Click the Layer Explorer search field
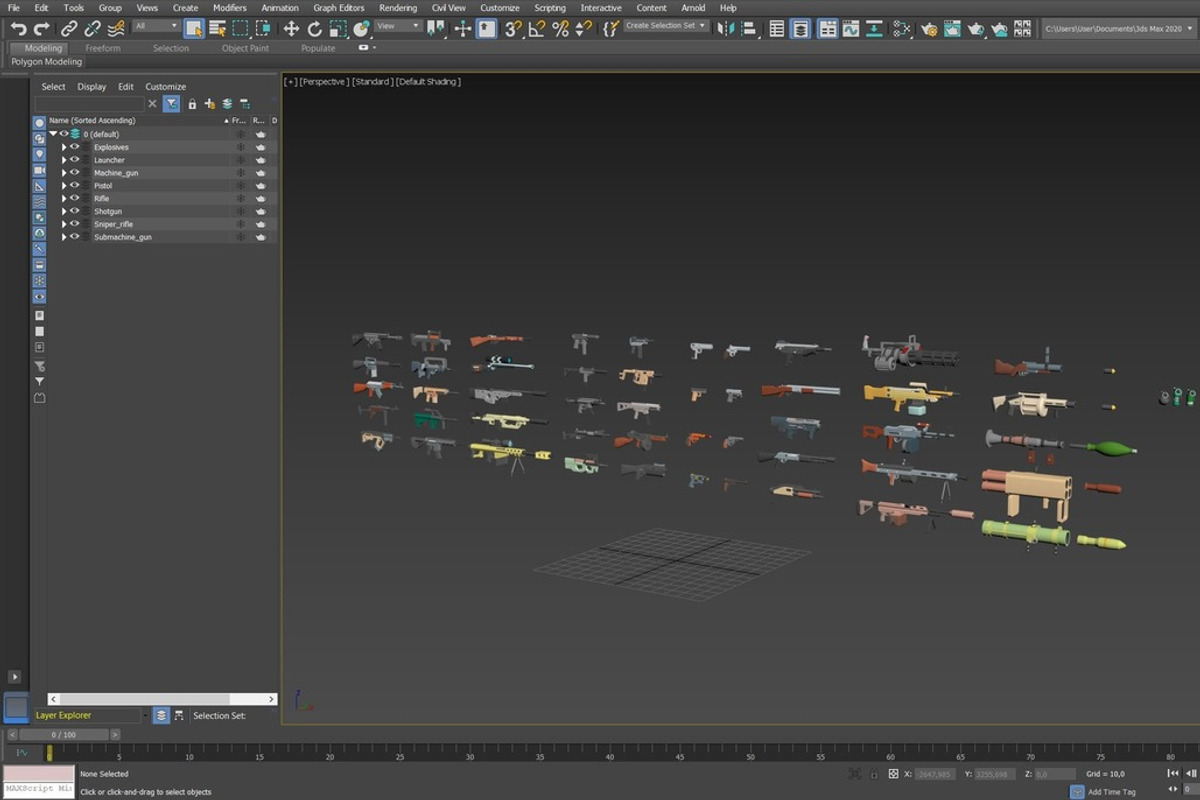Viewport: 1200px width, 800px height. click(90, 104)
